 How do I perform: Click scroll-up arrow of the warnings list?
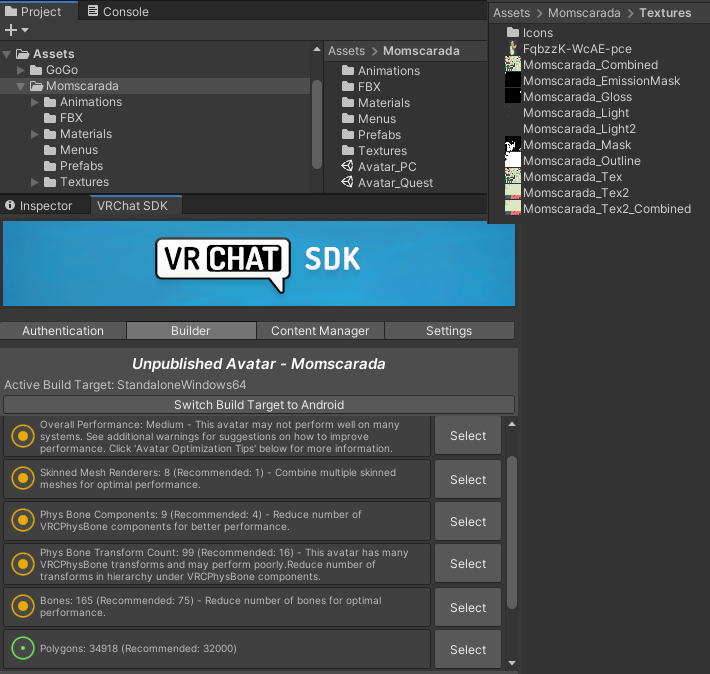512,424
